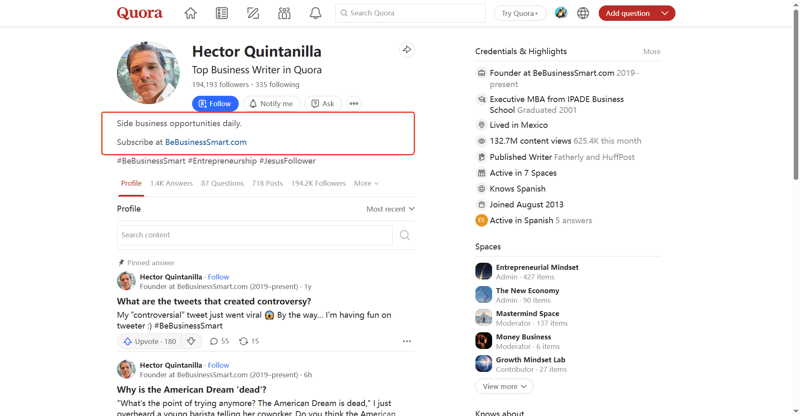This screenshot has width=800, height=416.
Task: Click 194,193 followers count
Action: point(220,85)
